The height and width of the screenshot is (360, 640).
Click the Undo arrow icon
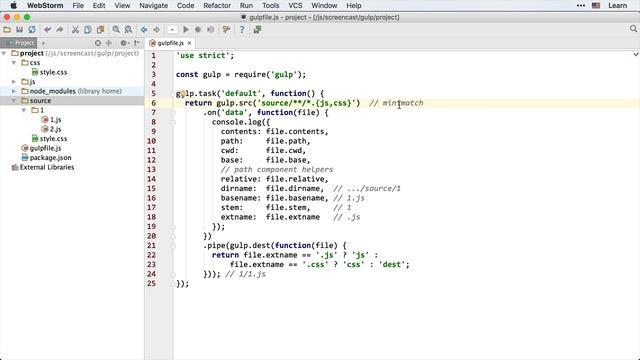point(47,29)
